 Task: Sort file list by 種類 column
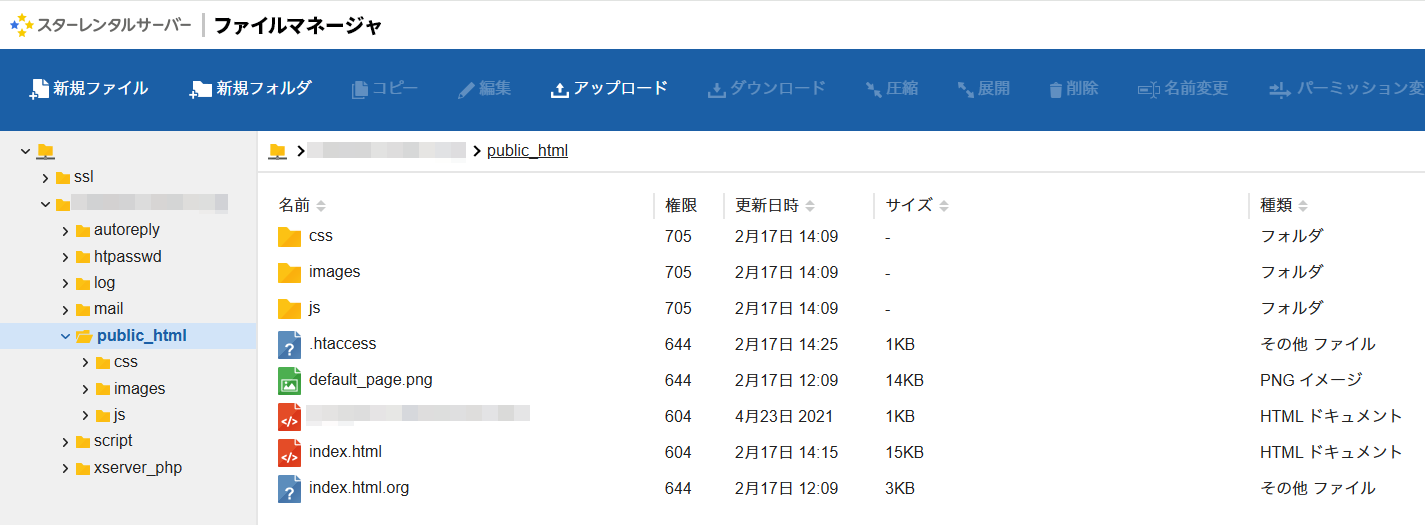coord(1284,205)
